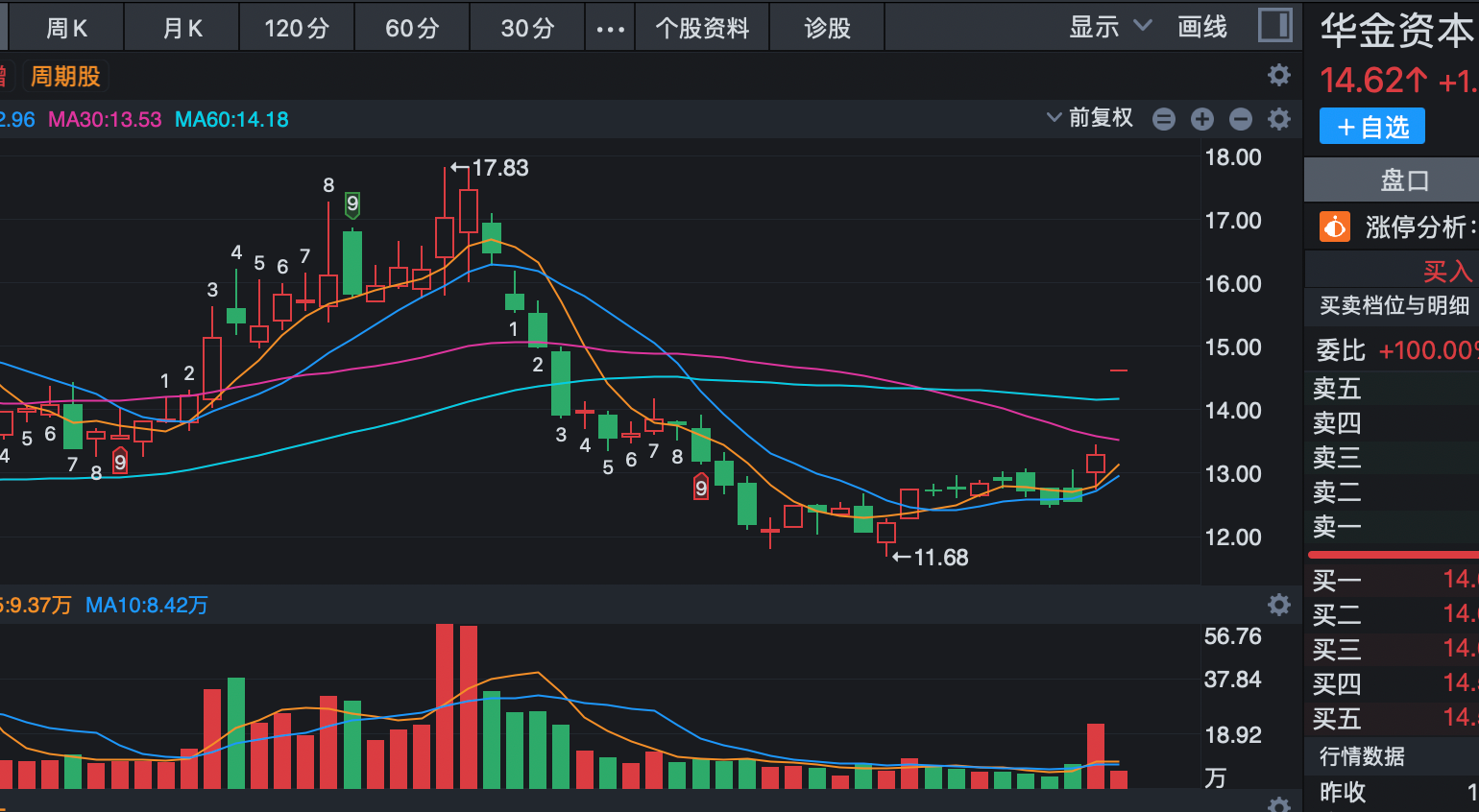Click the 昨收 previous close row
Screen dimensions: 1479x812
[x=1392, y=792]
